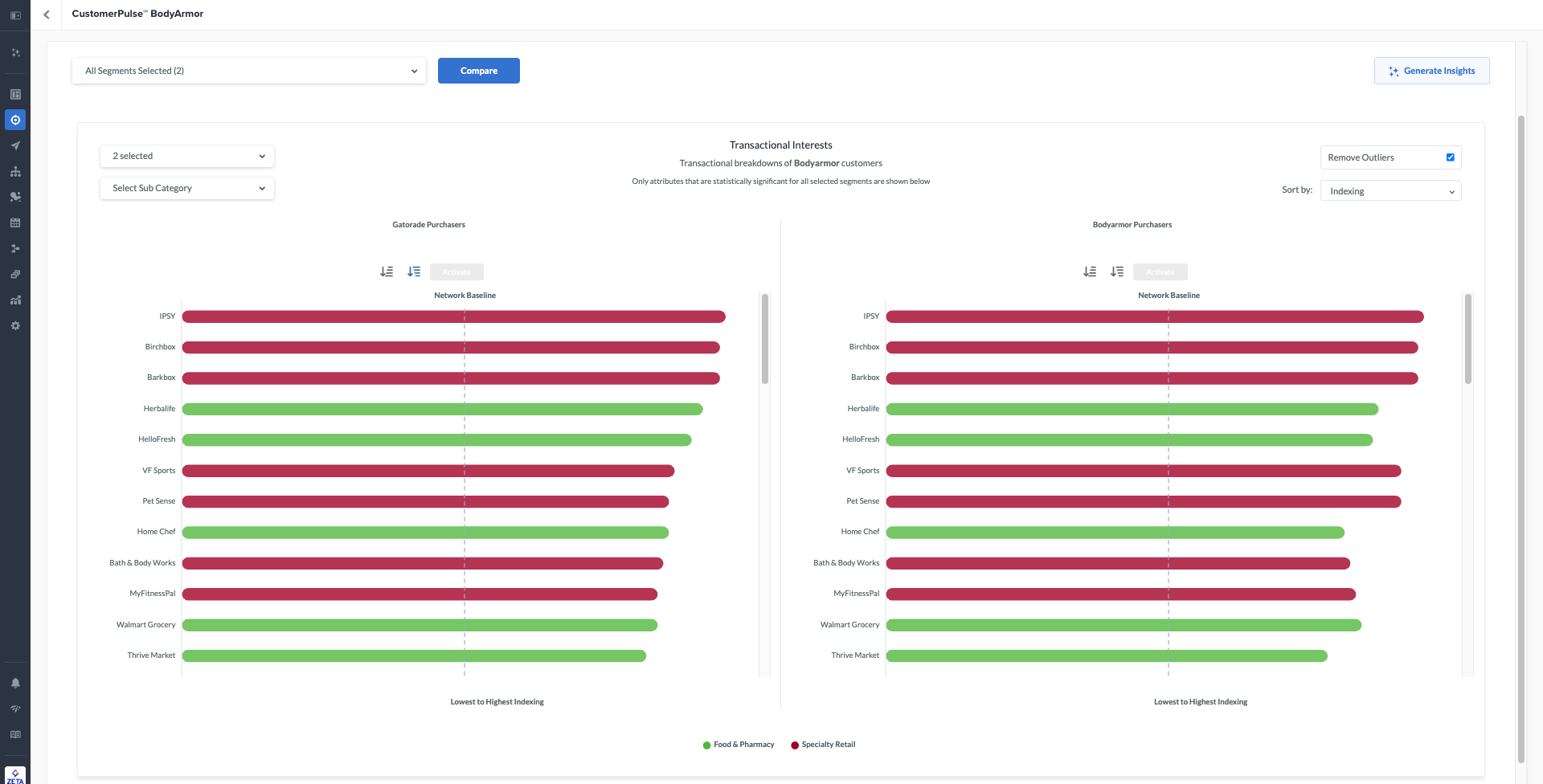Click the signal broadcast icon in sidebar
The height and width of the screenshot is (784, 1543).
click(x=15, y=708)
